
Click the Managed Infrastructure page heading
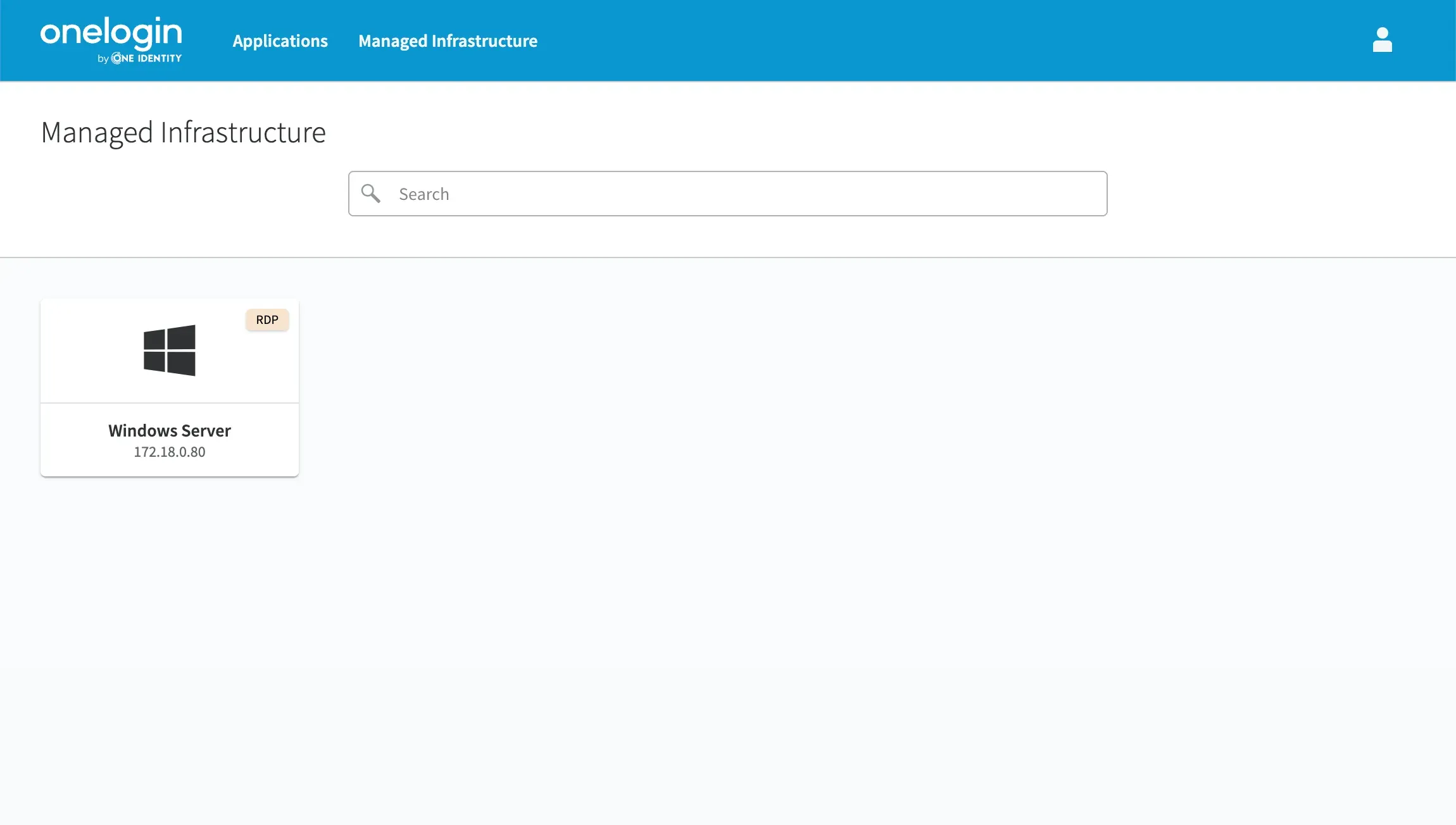coord(184,133)
